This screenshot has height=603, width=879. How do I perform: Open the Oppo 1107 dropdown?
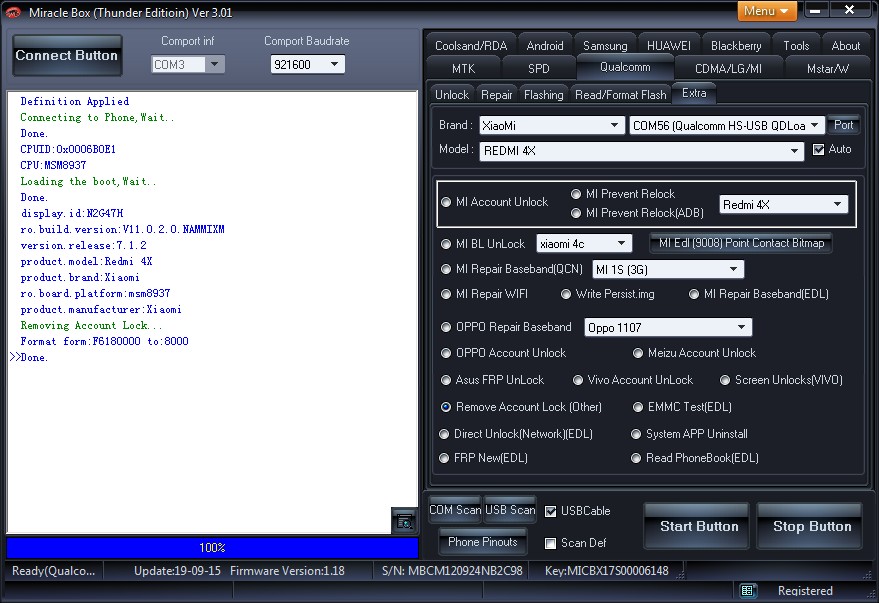668,327
